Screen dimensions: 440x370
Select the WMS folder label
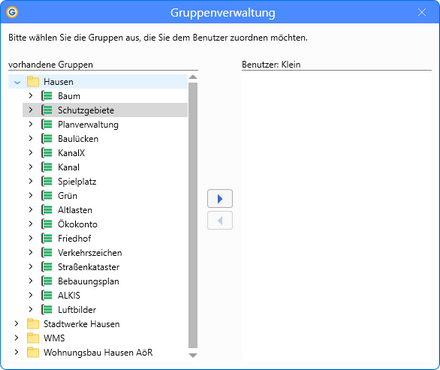[x=54, y=338]
